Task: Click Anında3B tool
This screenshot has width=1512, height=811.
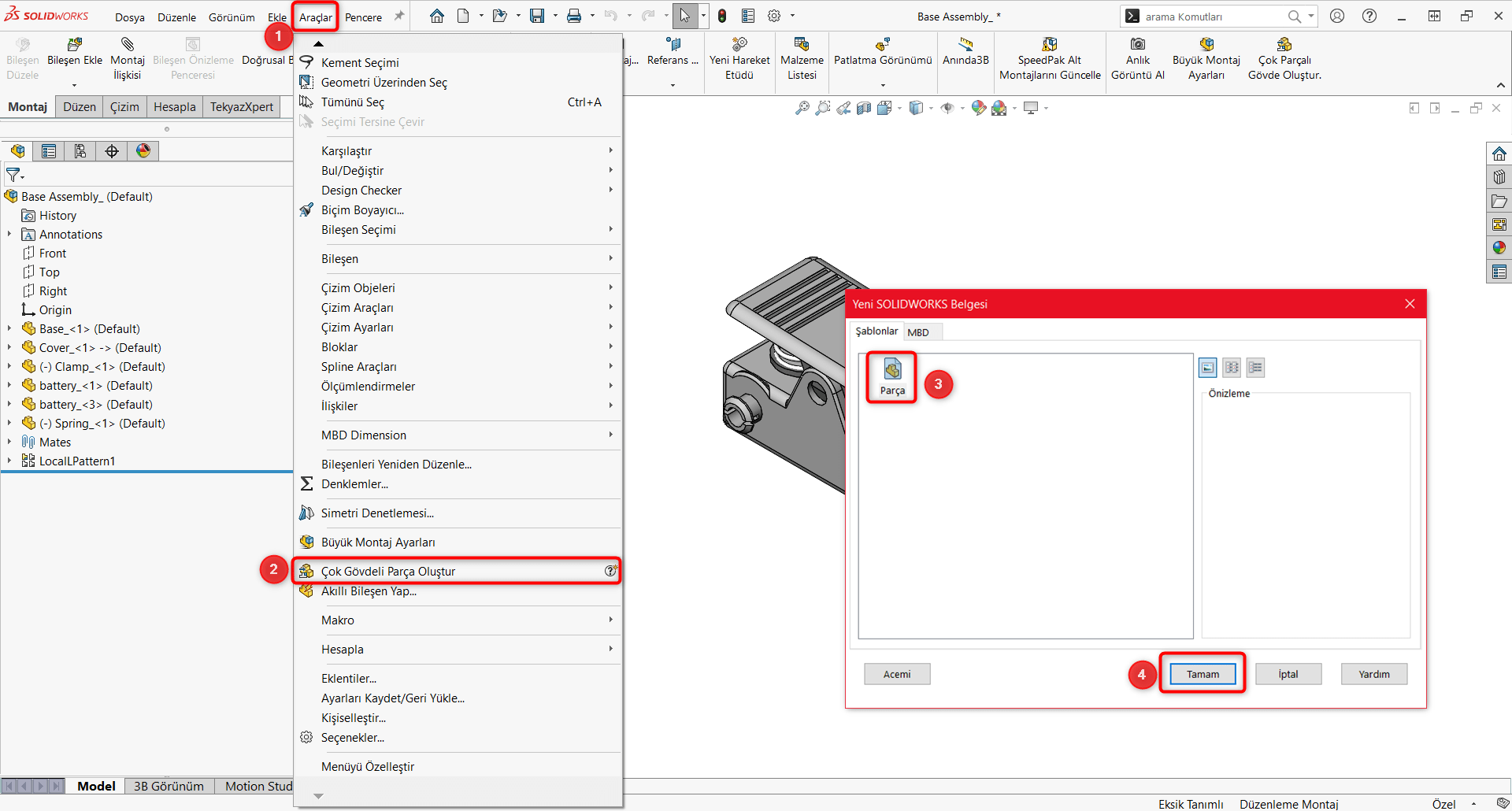Action: [x=965, y=52]
